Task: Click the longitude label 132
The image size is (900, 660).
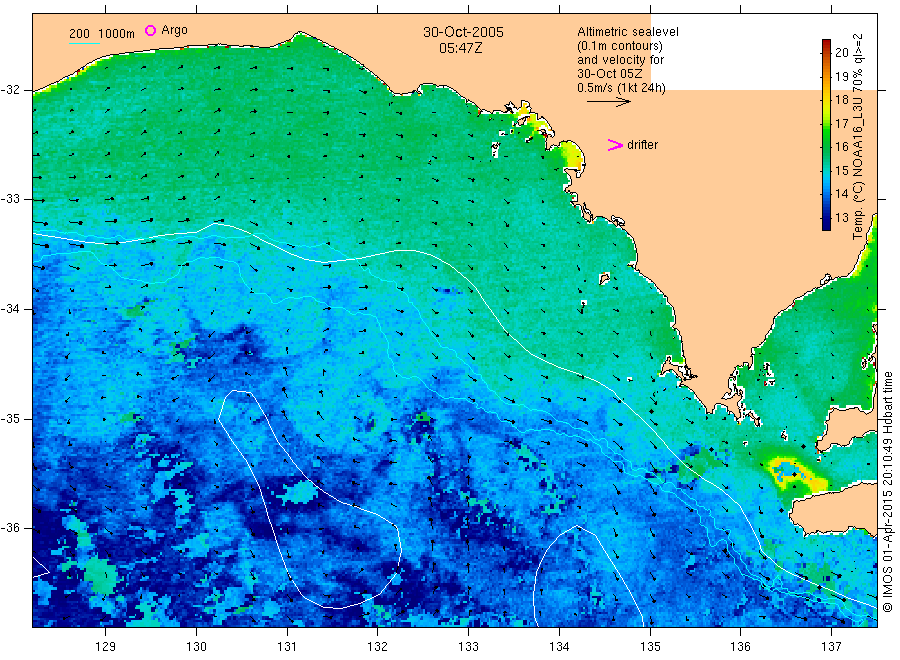Action: (378, 646)
